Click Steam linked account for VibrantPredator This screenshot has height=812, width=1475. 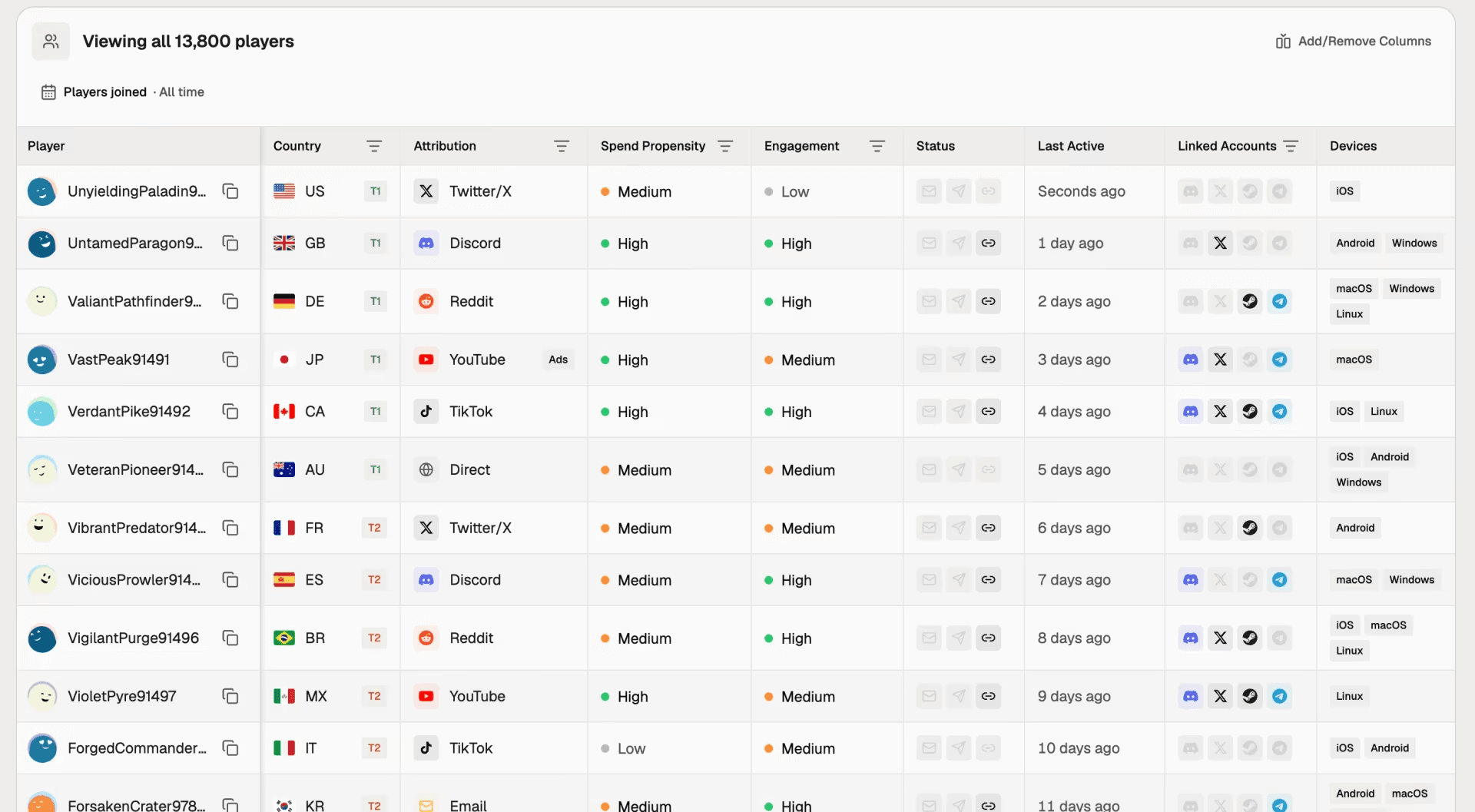click(1250, 528)
